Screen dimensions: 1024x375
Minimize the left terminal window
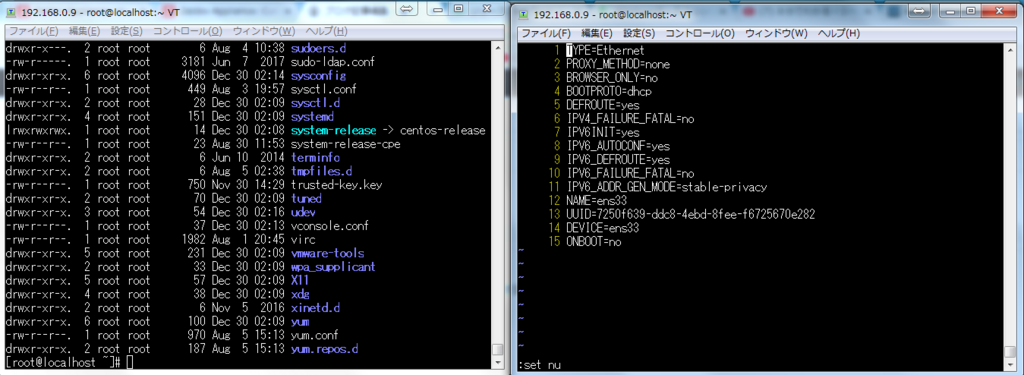point(438,8)
